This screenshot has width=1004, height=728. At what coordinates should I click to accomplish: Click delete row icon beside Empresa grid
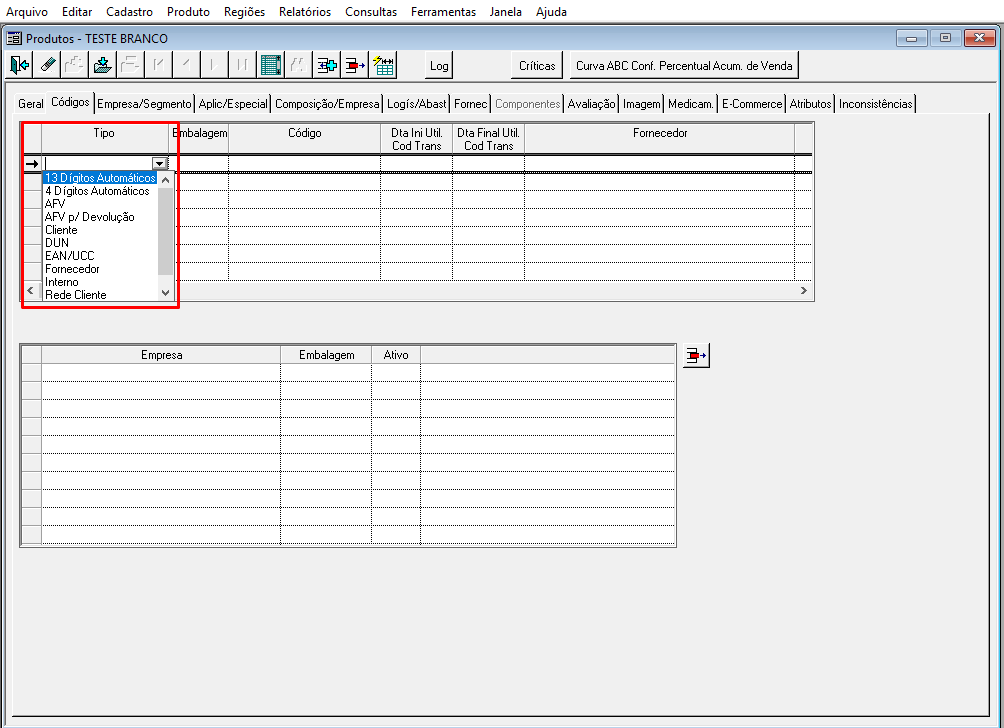click(696, 355)
